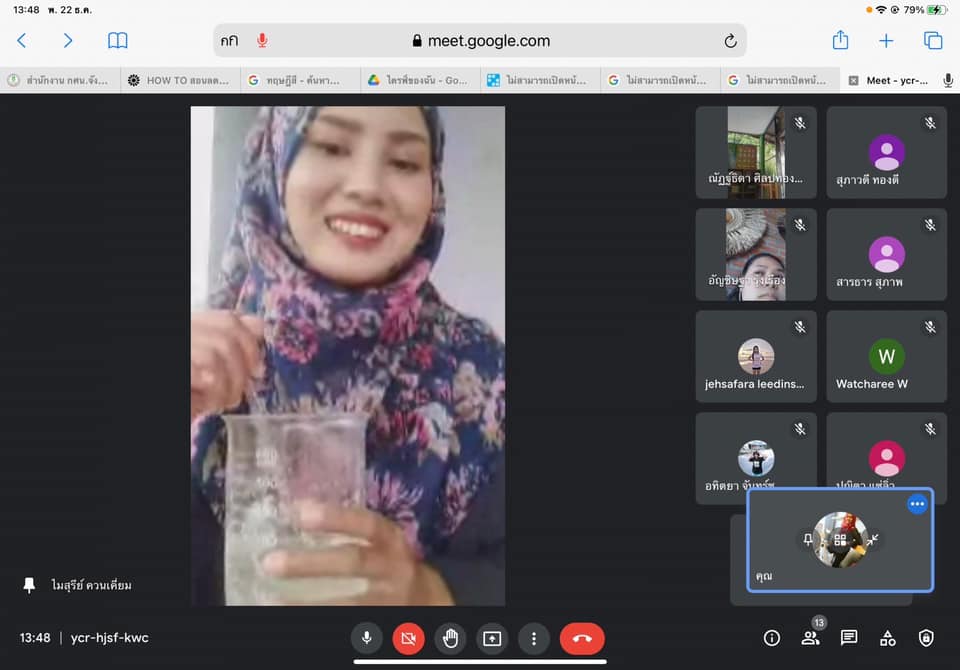Reload the page from the address bar
The width and height of the screenshot is (960, 670).
click(x=730, y=41)
